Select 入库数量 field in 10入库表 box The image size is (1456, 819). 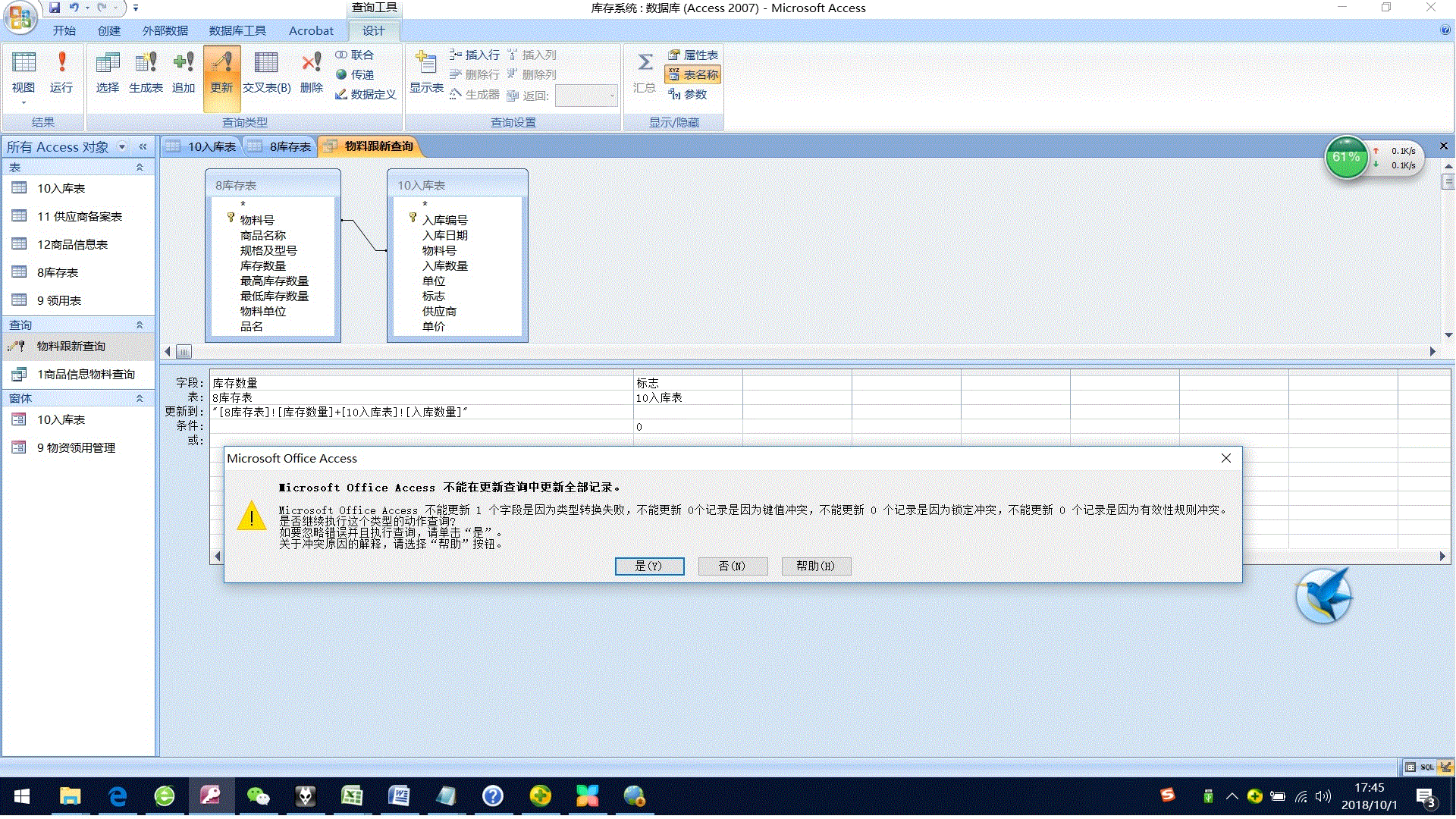[x=445, y=265]
